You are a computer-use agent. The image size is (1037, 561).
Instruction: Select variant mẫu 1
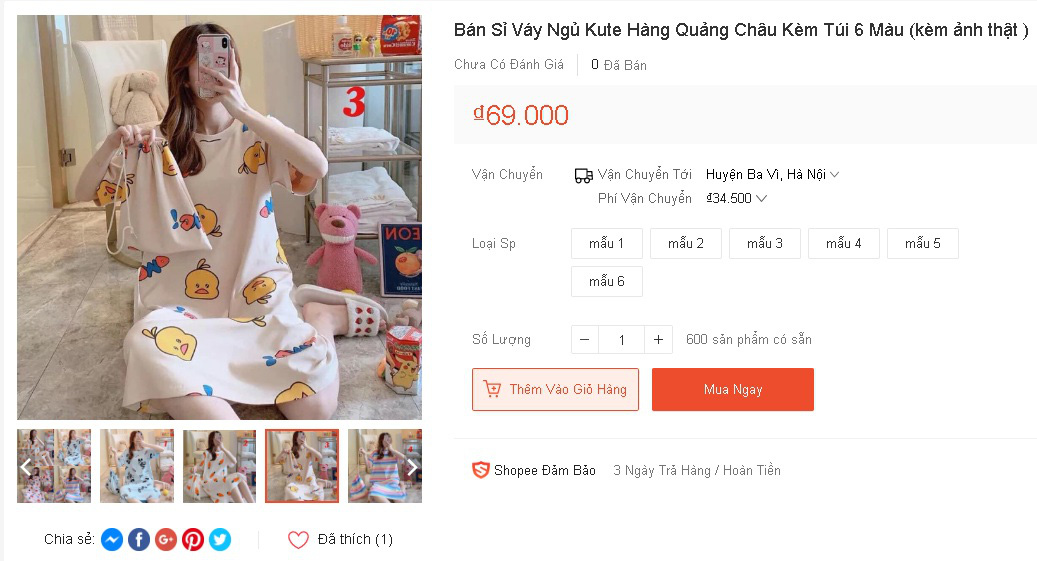[606, 244]
